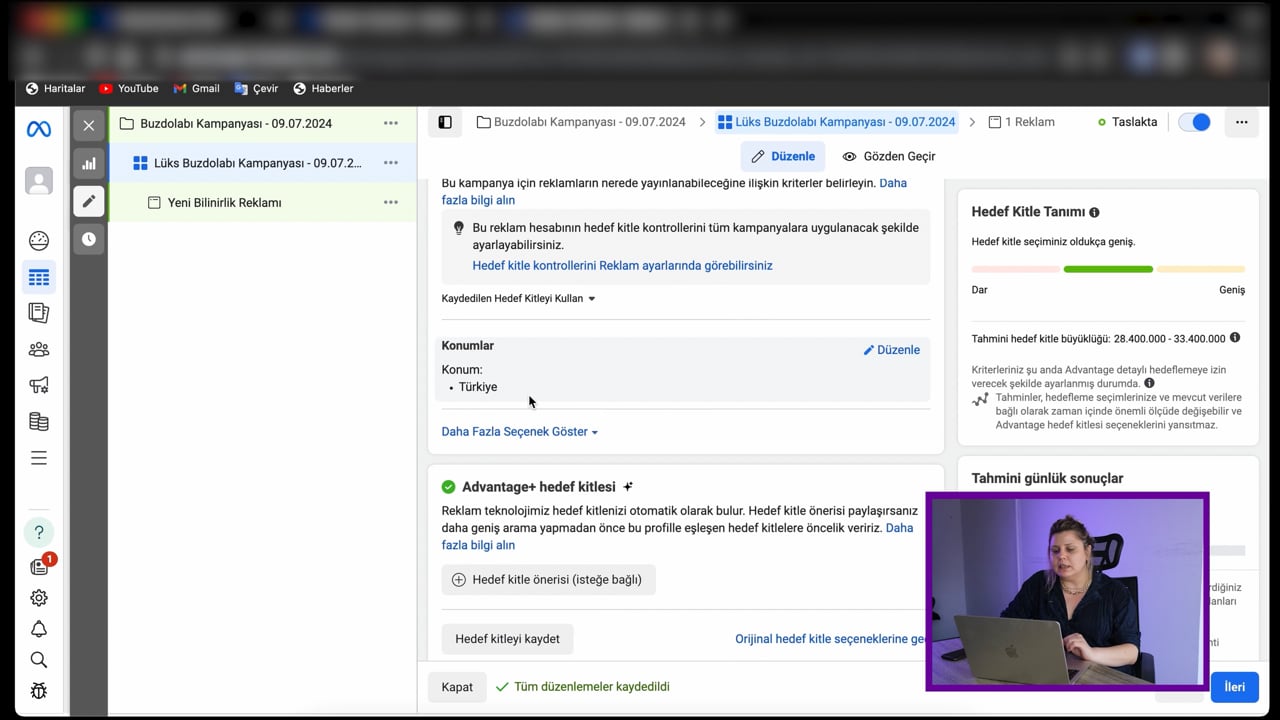Open more options for Lüks Buzdolabı Kampanyası row
The width and height of the screenshot is (1280, 720).
coord(391,163)
